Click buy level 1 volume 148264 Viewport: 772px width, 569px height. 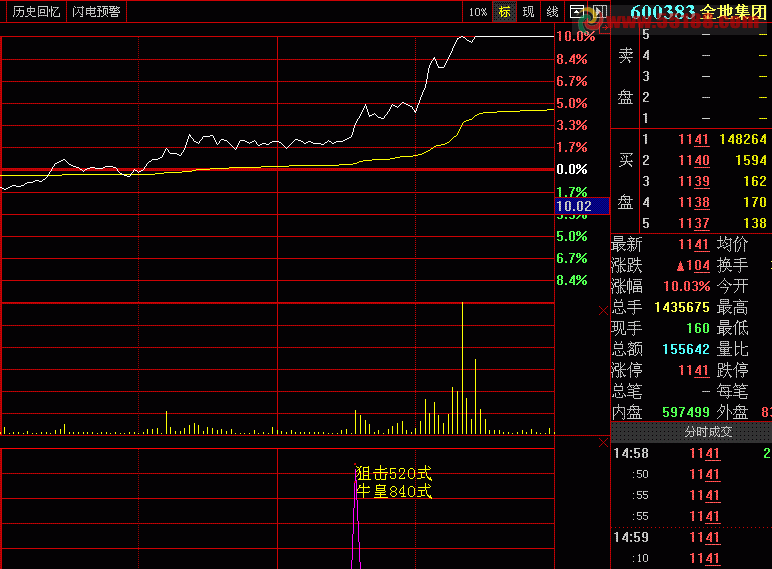click(x=743, y=139)
